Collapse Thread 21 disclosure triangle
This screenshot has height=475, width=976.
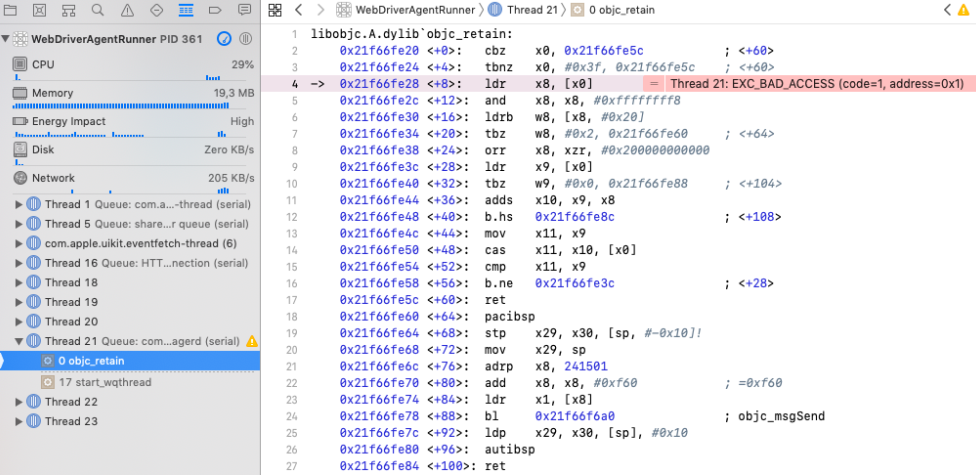(19, 341)
